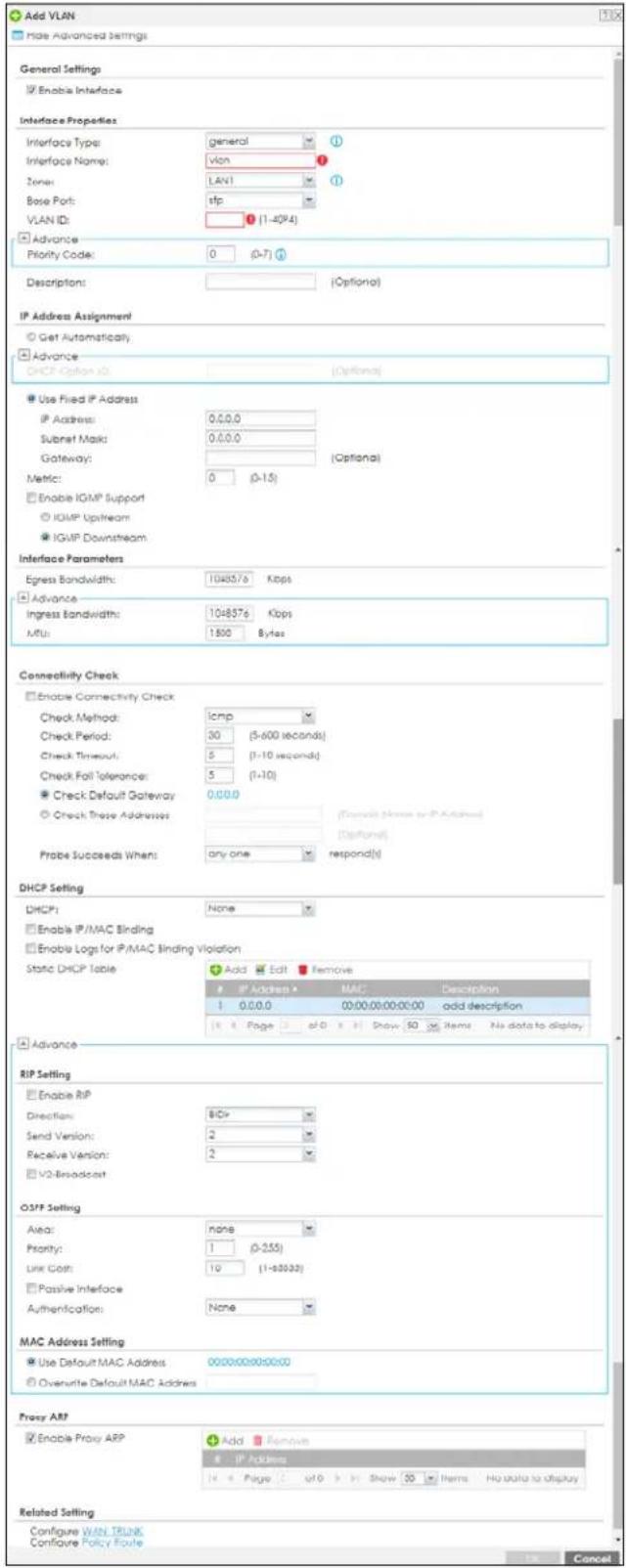Click the Description input field

260,282
